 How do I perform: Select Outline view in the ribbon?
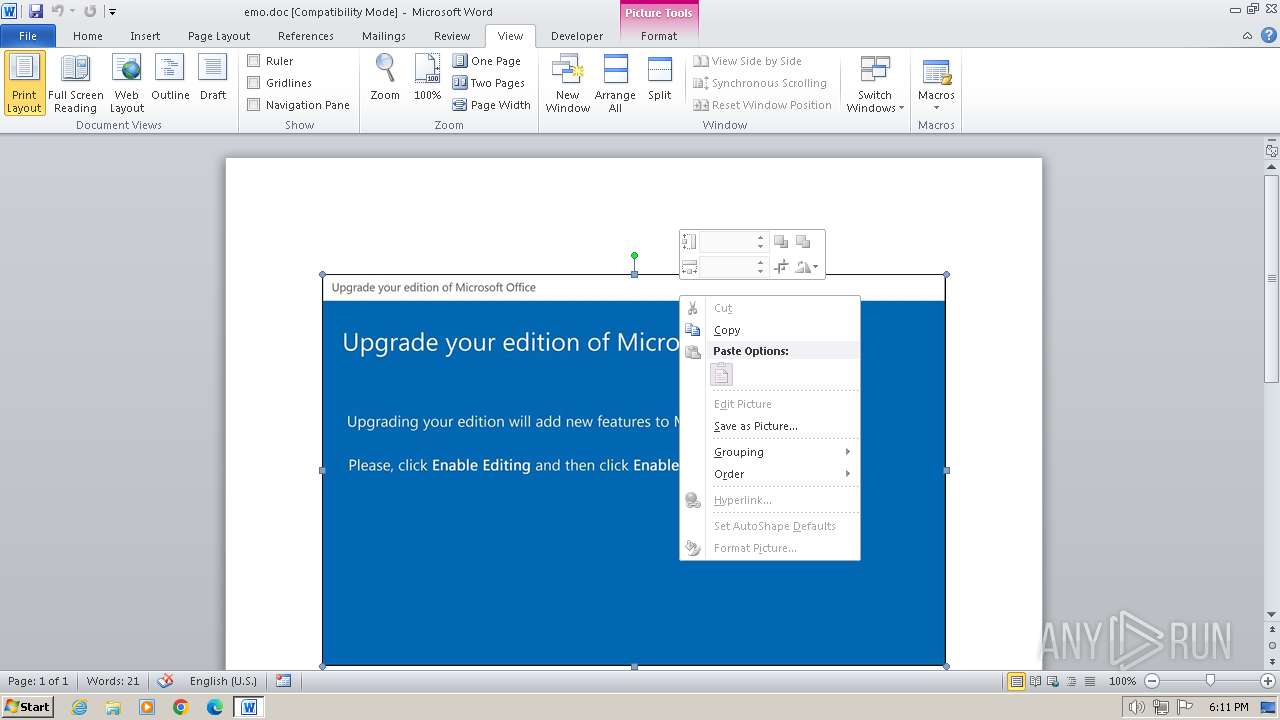(170, 78)
